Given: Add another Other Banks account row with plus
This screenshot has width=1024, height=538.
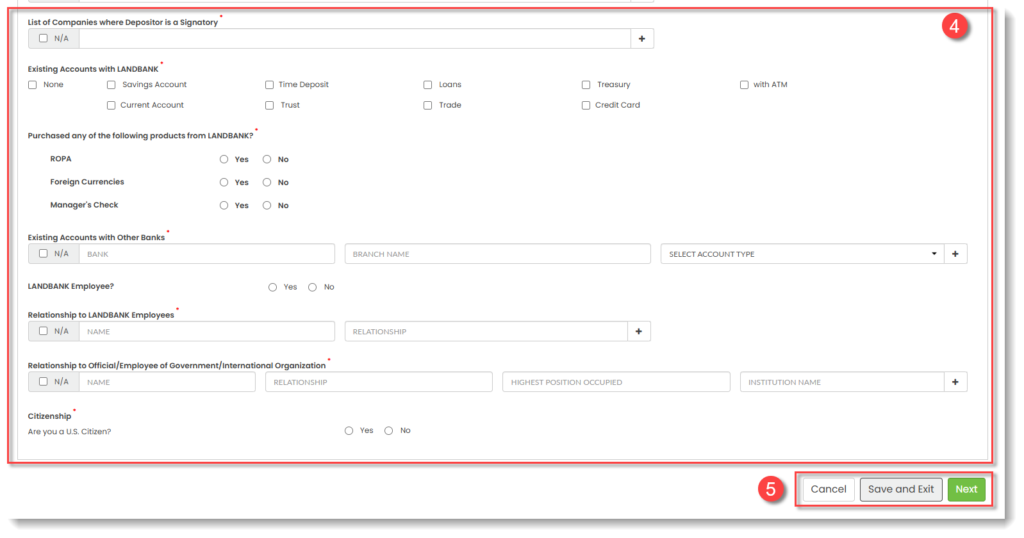Looking at the screenshot, I should pyautogui.click(x=955, y=254).
